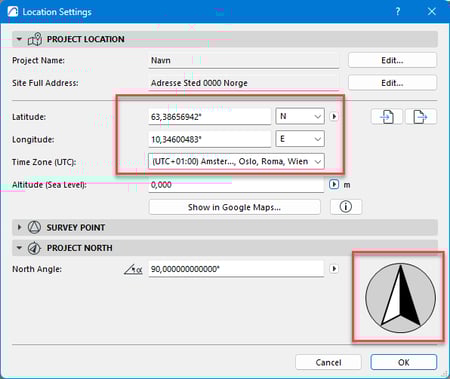Click the Altitude unit flyout arrow
Viewport: 450px width, 379px height.
[334, 184]
